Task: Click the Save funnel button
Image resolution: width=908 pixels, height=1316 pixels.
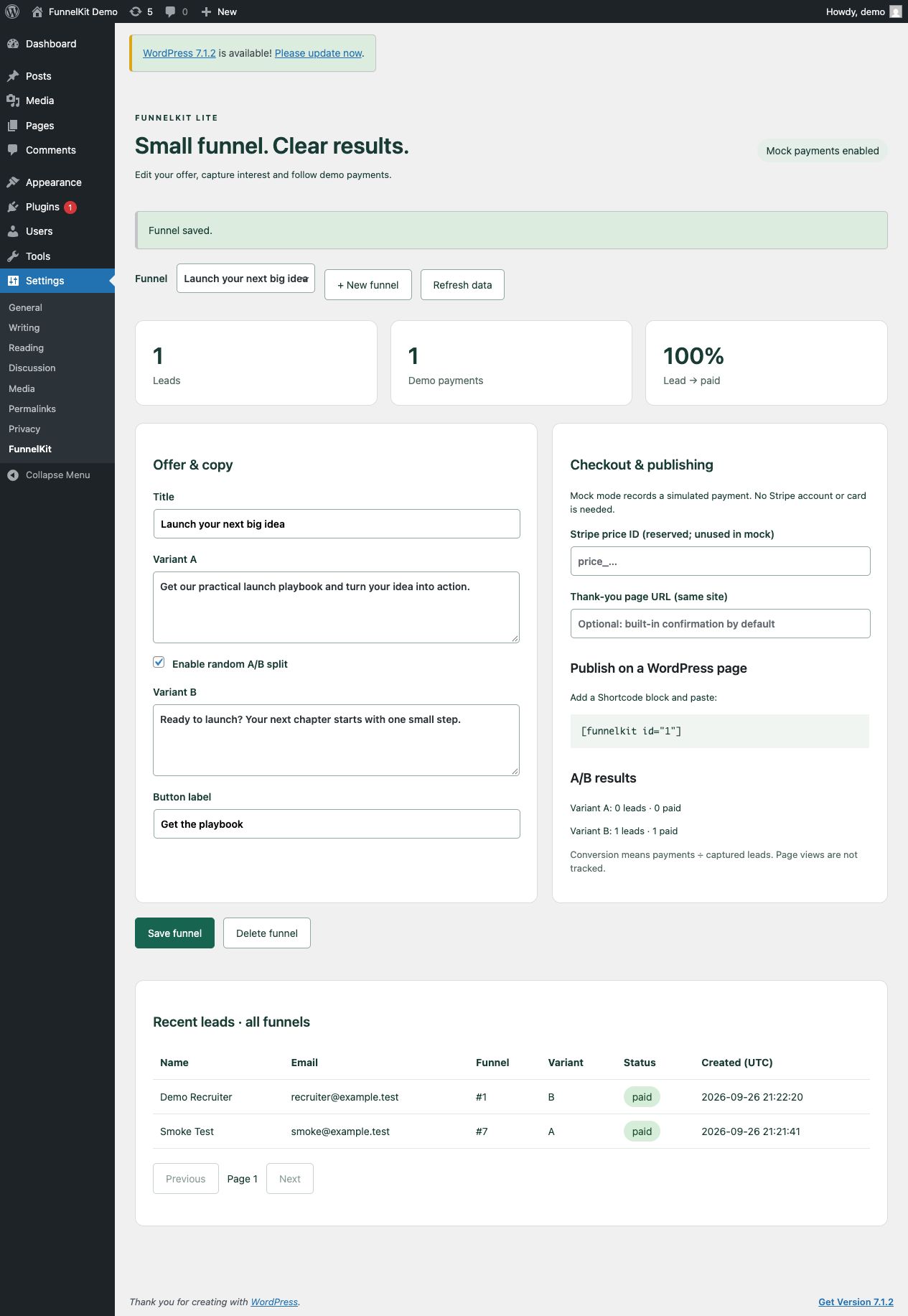Action: (x=174, y=933)
